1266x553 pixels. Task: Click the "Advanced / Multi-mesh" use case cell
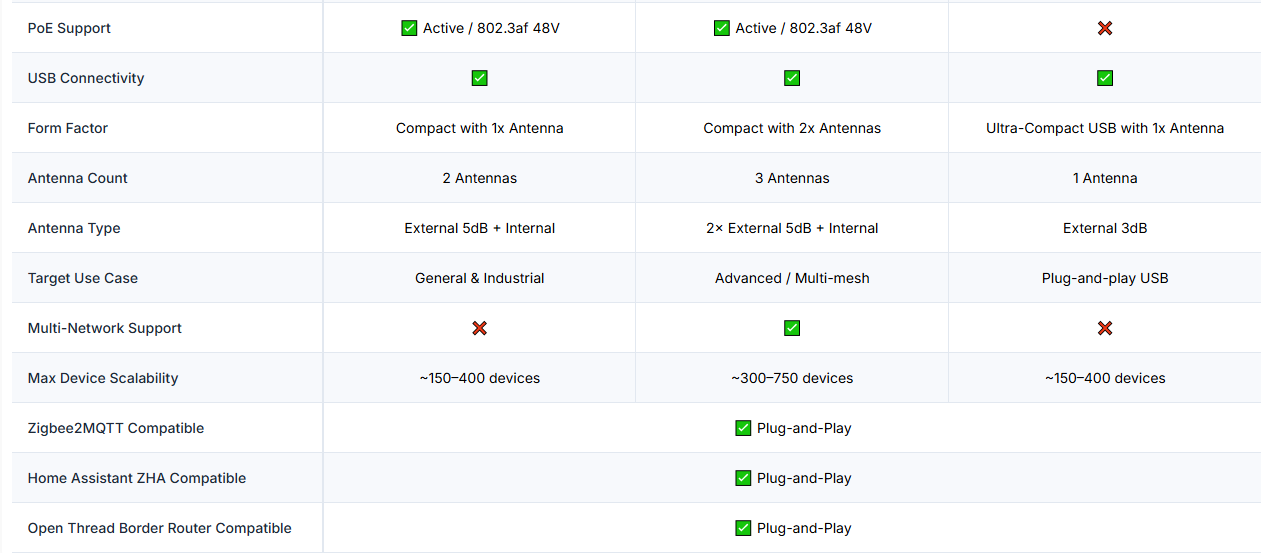pyautogui.click(x=792, y=278)
